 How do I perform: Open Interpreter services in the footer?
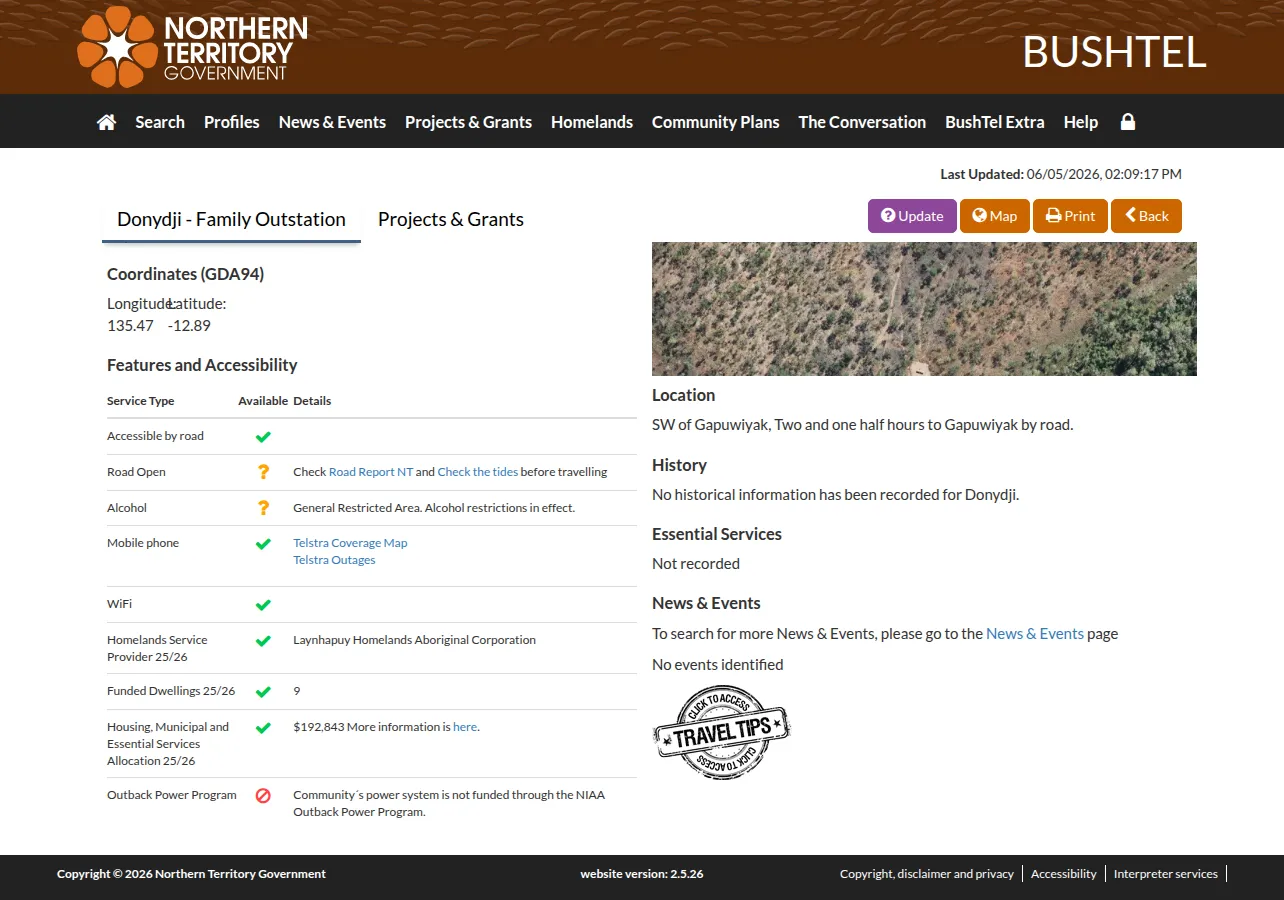tap(1166, 874)
